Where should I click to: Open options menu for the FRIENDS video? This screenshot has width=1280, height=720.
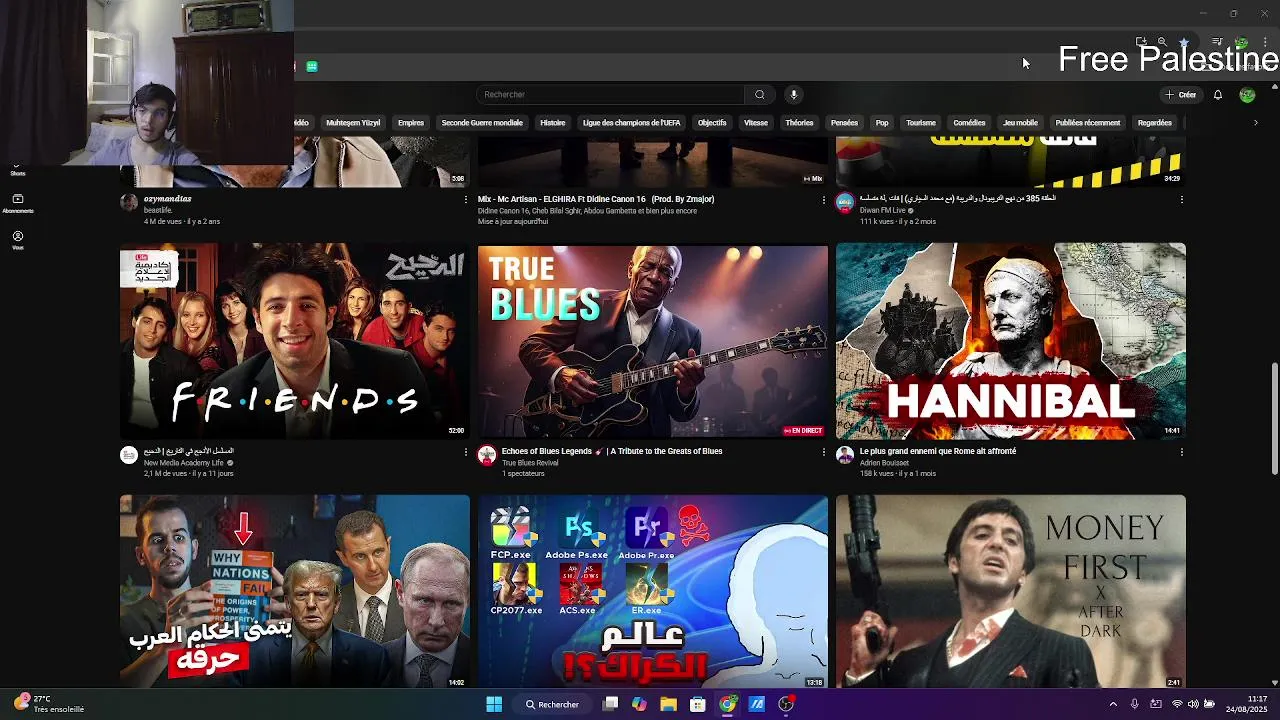tap(465, 452)
